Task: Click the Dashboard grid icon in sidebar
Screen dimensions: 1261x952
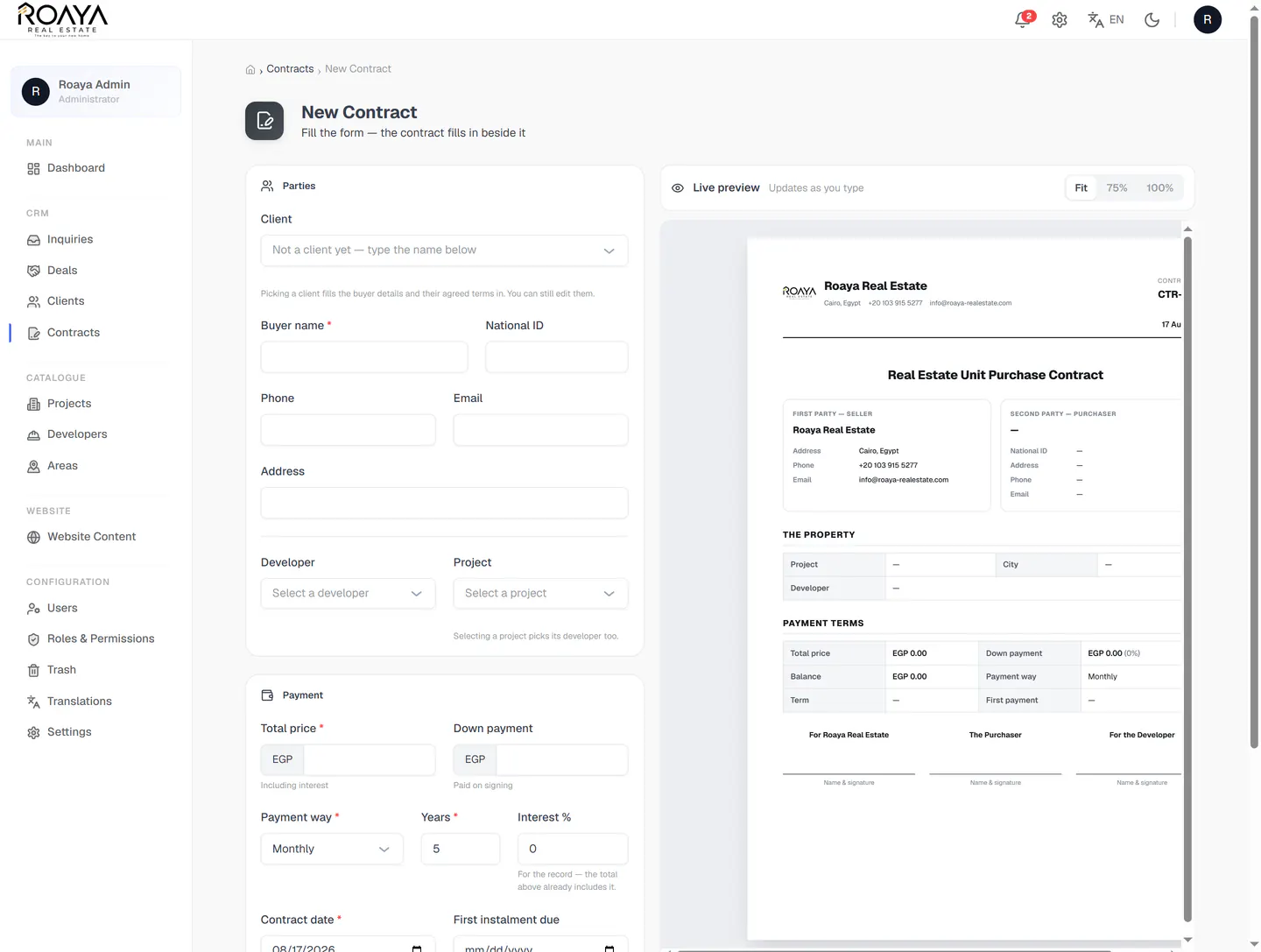Action: tap(33, 168)
